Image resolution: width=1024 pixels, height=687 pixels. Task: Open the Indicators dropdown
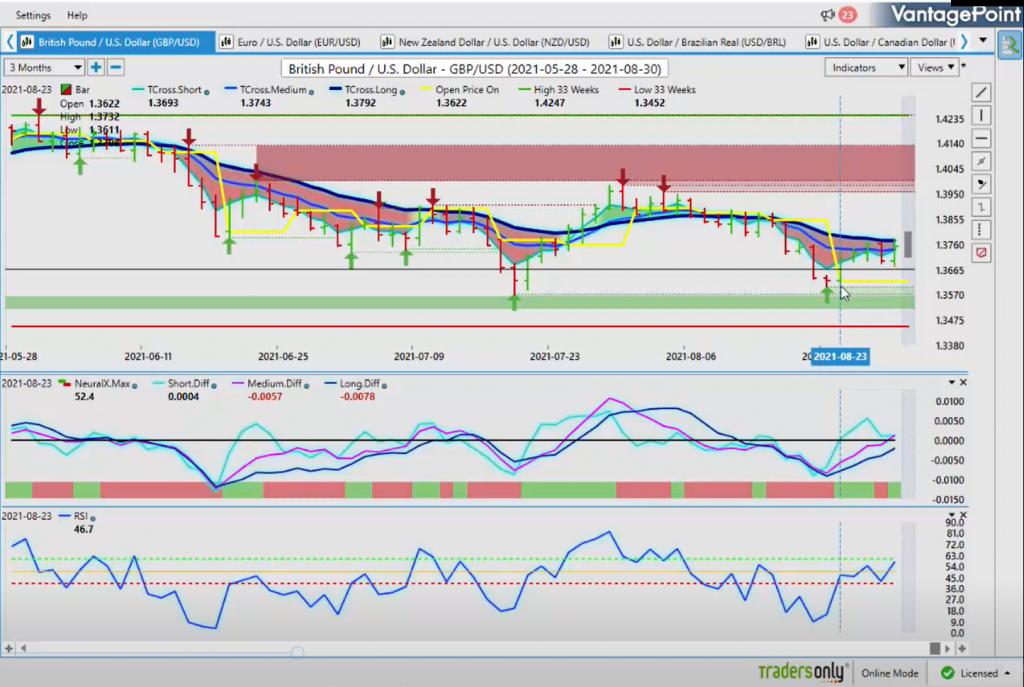(x=866, y=67)
